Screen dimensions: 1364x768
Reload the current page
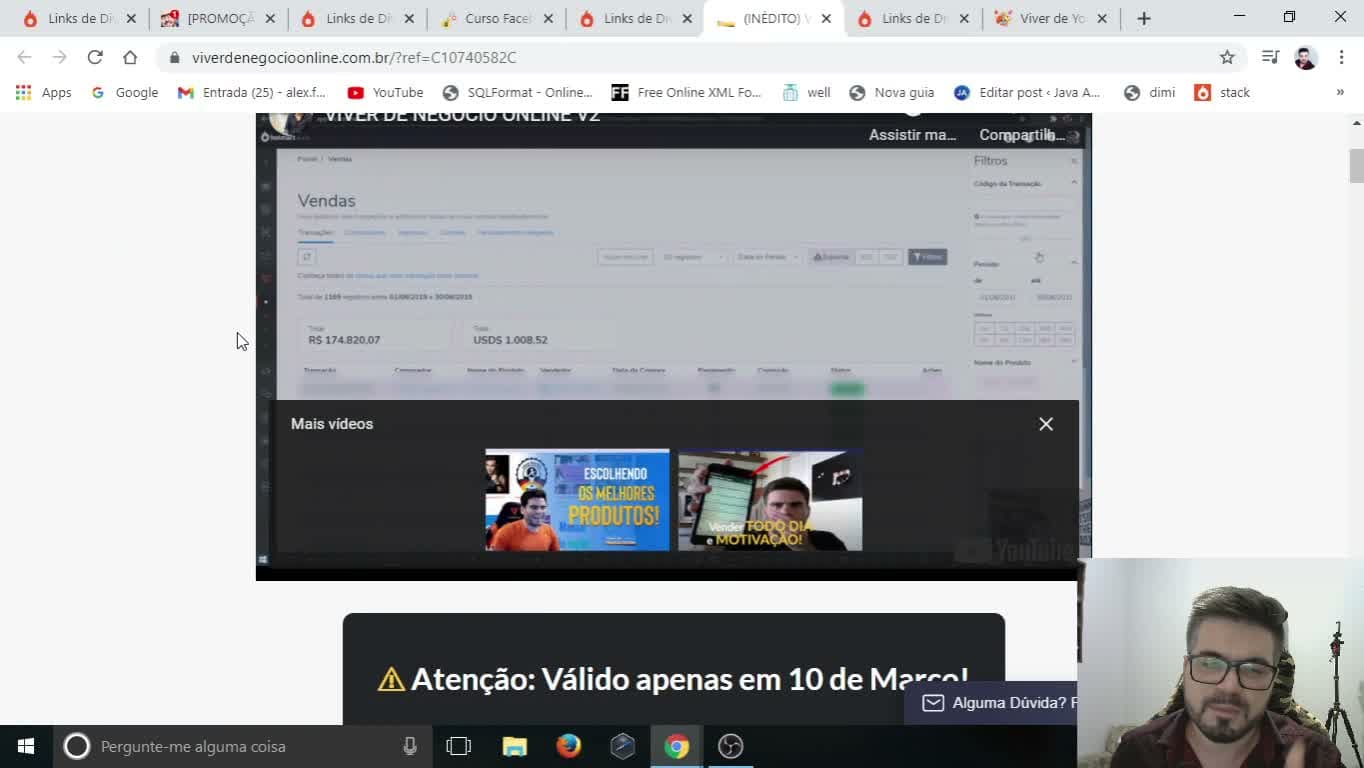95,57
